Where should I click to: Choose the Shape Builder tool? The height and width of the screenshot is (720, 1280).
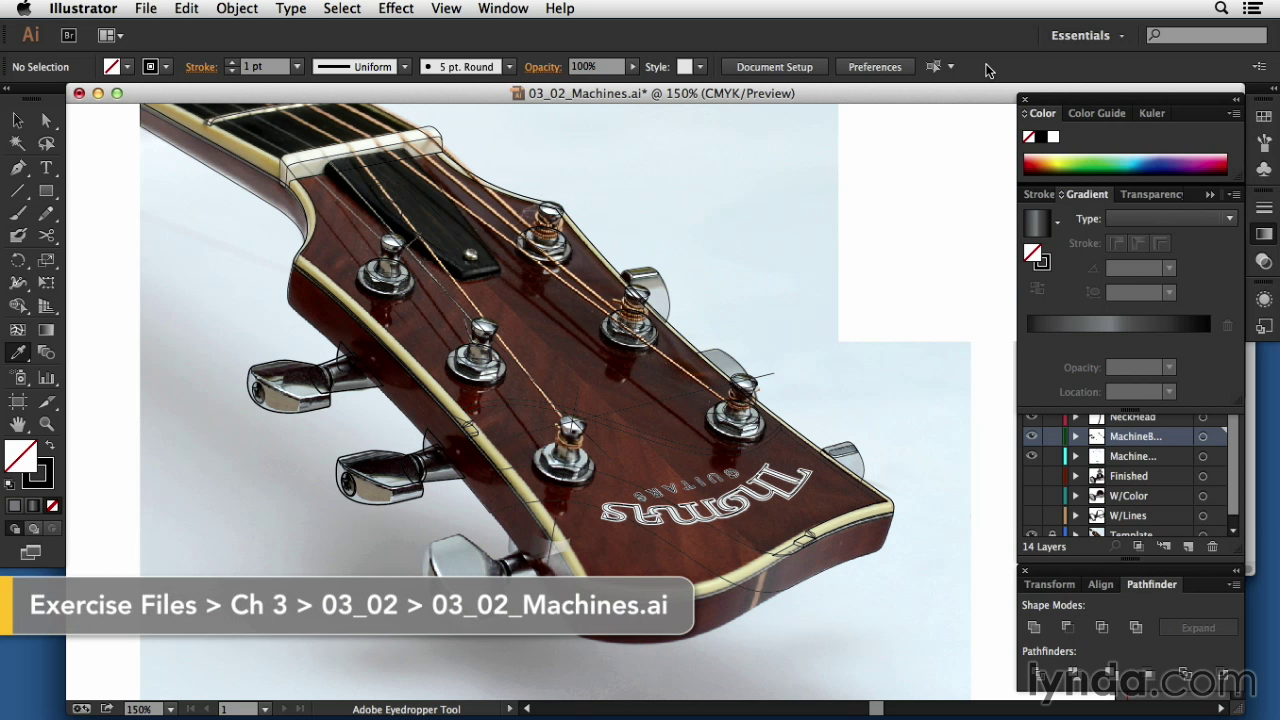(18, 306)
